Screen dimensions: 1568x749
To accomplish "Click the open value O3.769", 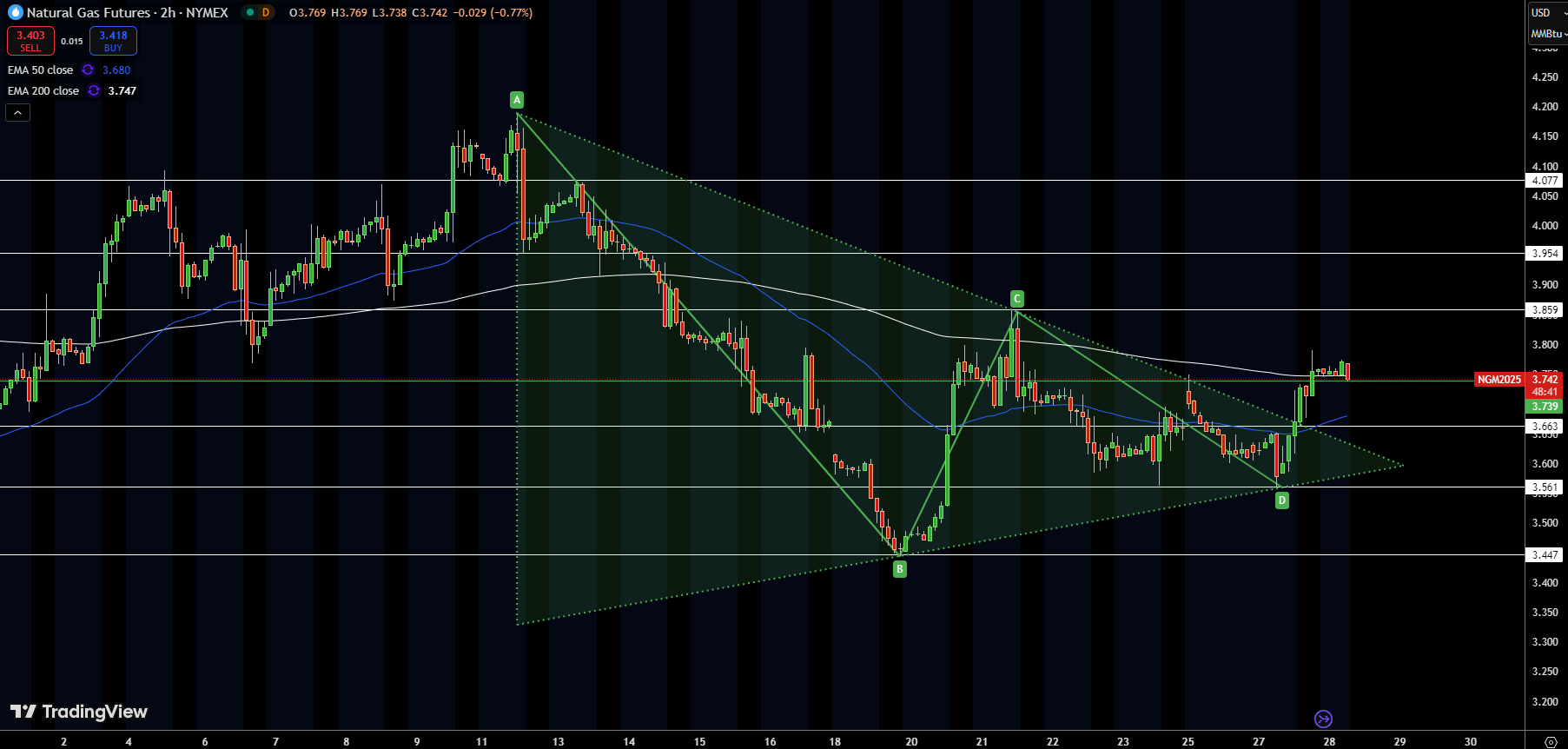I will pos(308,13).
